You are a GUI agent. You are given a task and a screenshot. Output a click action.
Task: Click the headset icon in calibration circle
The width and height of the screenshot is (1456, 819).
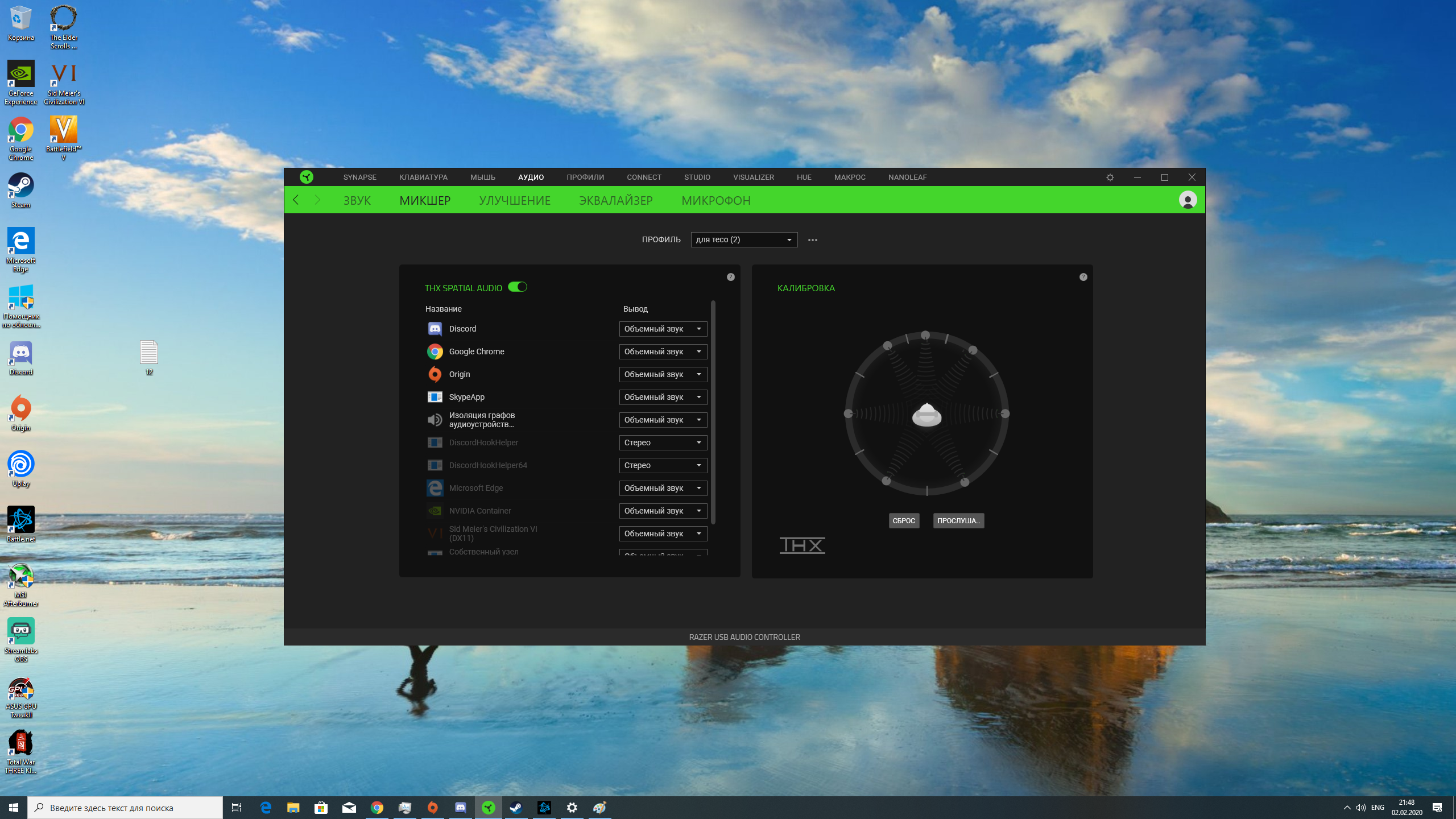tap(926, 415)
